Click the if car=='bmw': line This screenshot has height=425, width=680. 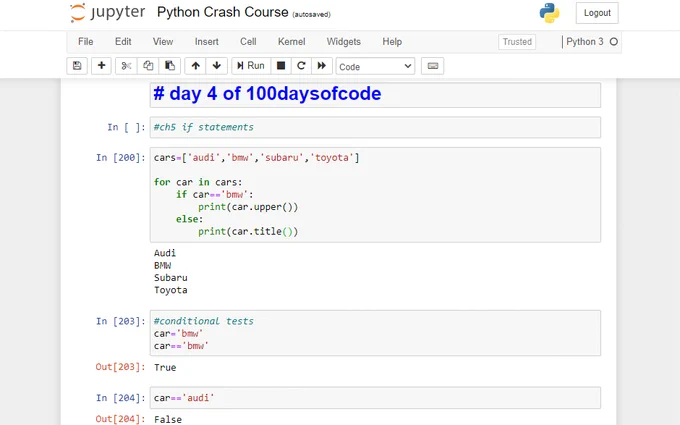[215, 194]
